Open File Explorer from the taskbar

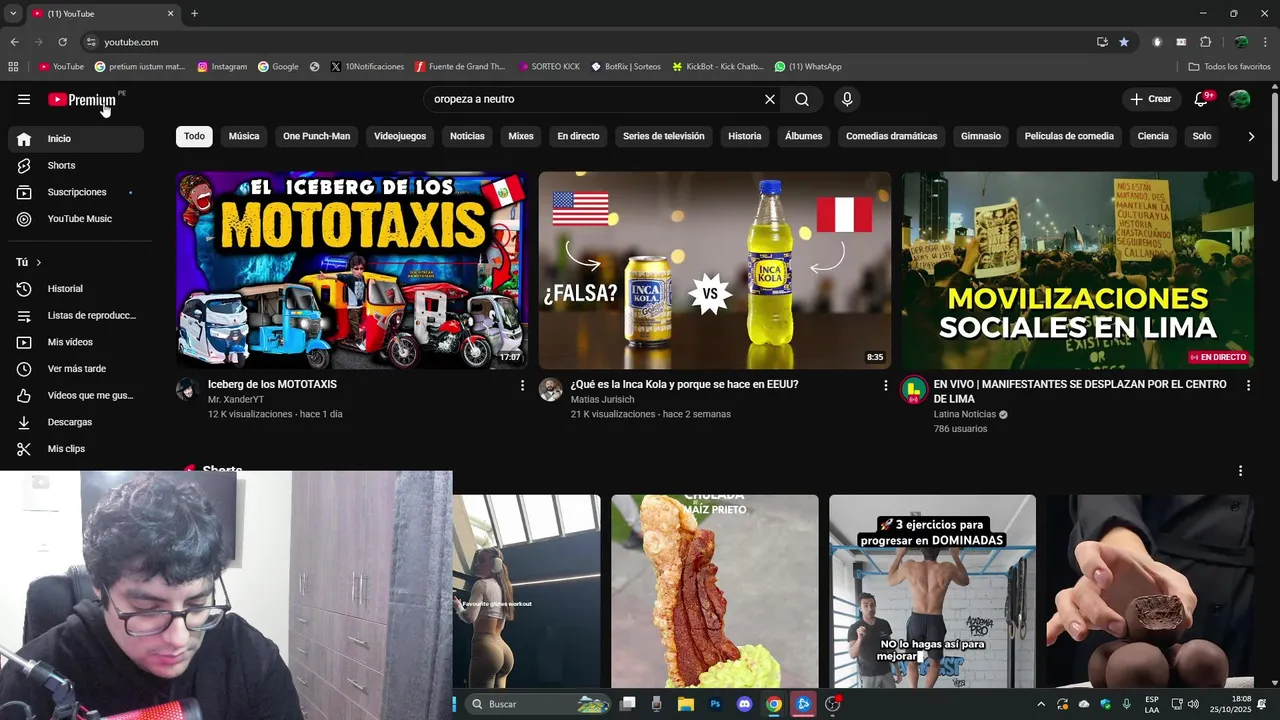[686, 704]
